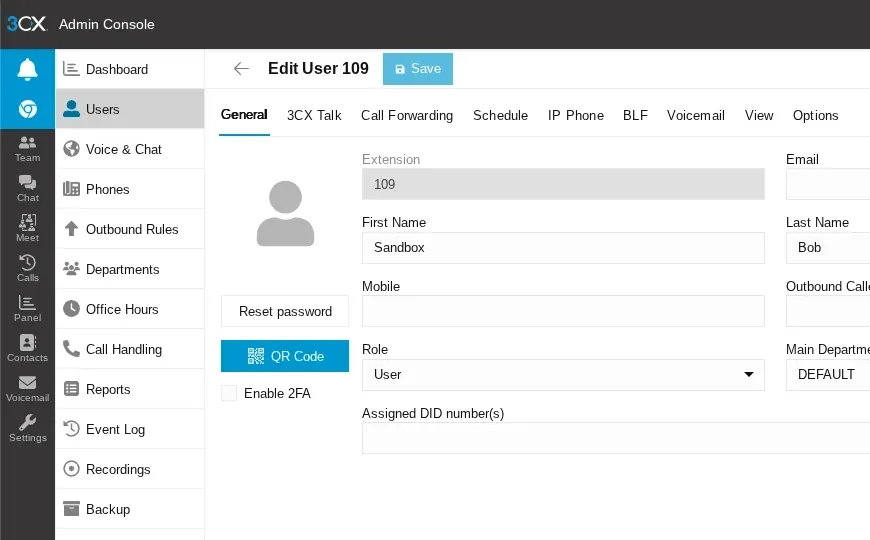The image size is (870, 540).
Task: Click the notification bell icon
Action: [27, 69]
